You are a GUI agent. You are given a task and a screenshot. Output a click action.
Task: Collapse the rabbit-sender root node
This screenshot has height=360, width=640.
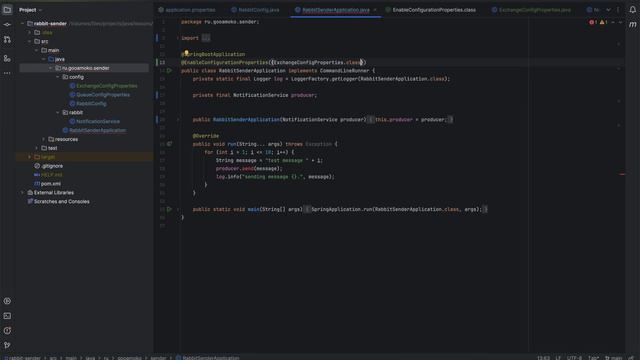pyautogui.click(x=22, y=24)
